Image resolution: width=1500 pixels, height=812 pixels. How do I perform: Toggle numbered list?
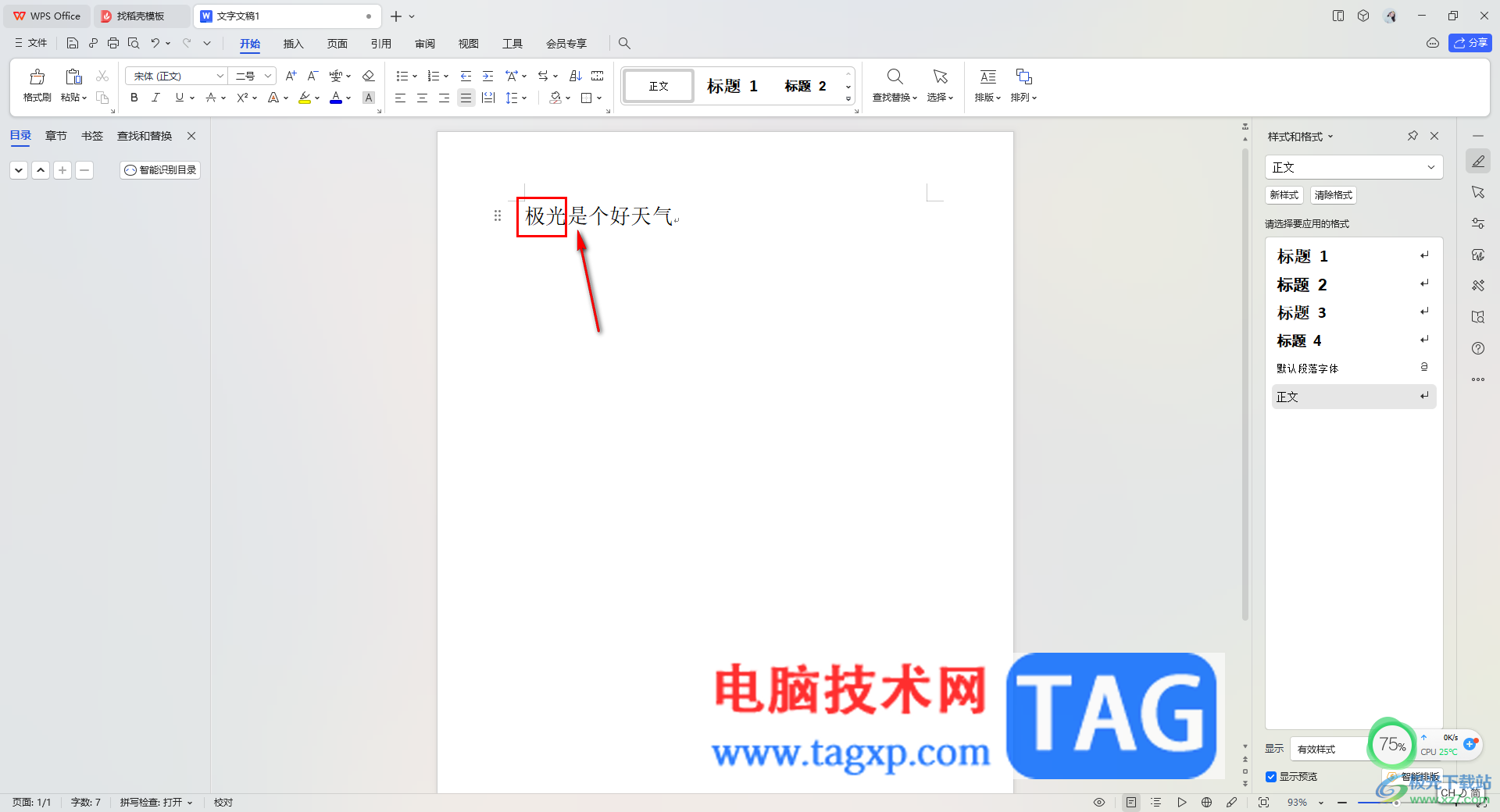(433, 76)
